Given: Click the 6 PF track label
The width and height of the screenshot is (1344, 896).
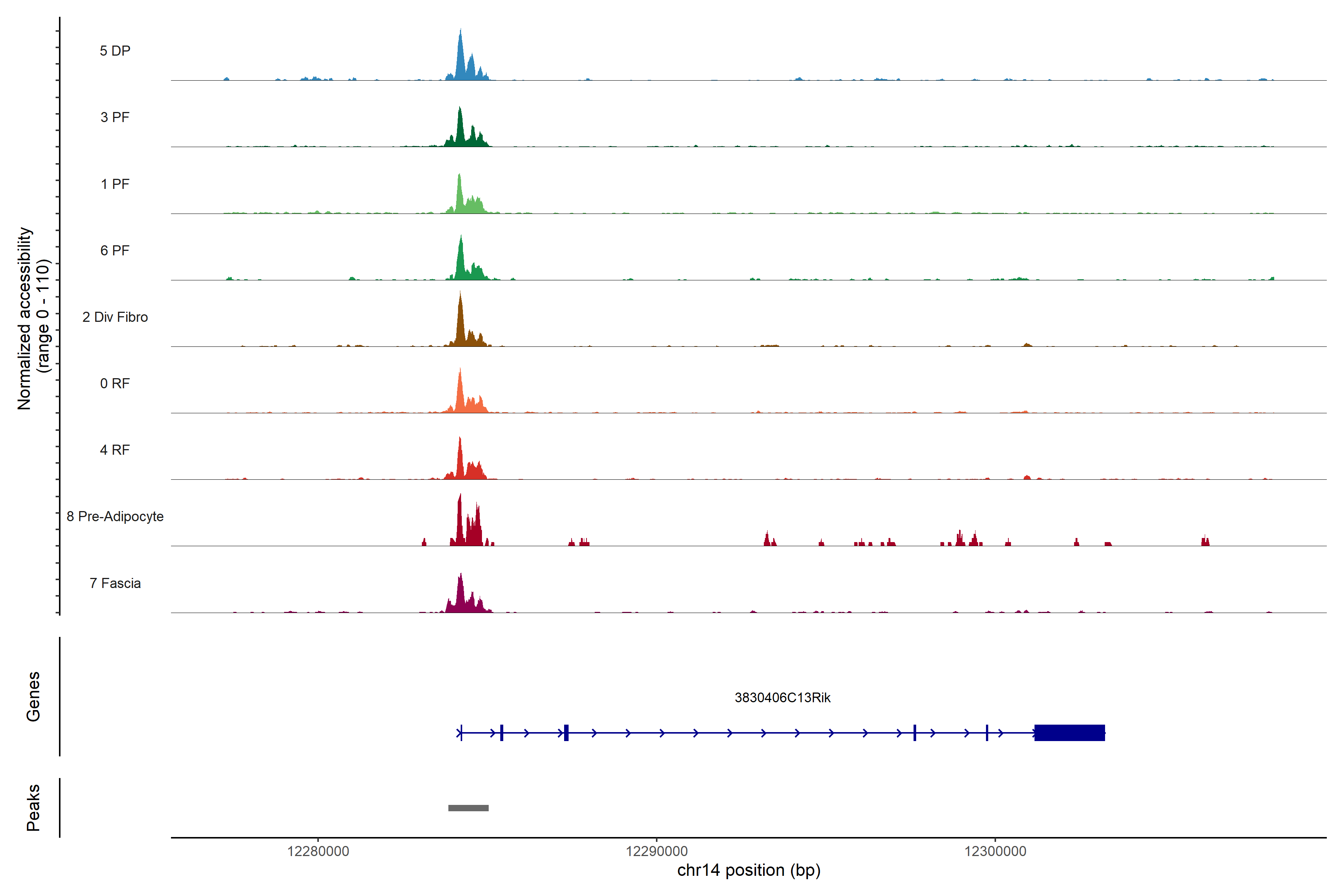Looking at the screenshot, I should tap(115, 250).
